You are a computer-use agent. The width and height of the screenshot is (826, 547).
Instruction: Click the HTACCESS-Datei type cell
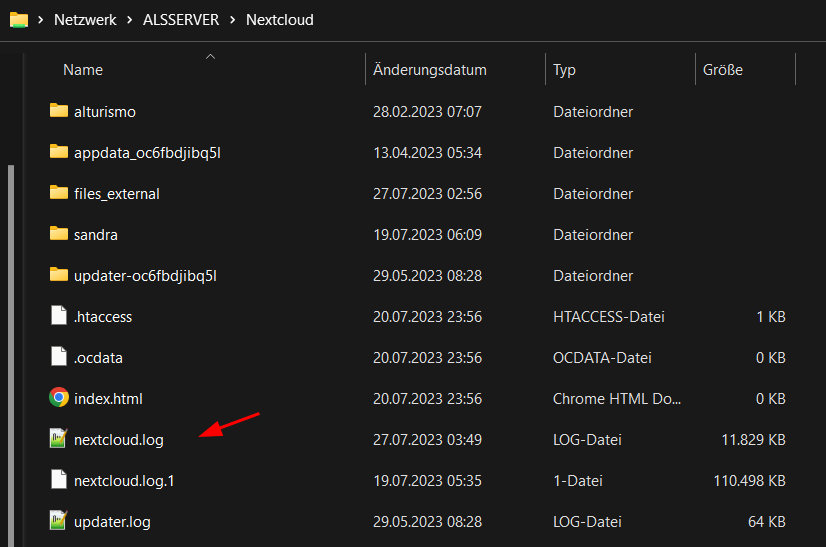point(608,317)
